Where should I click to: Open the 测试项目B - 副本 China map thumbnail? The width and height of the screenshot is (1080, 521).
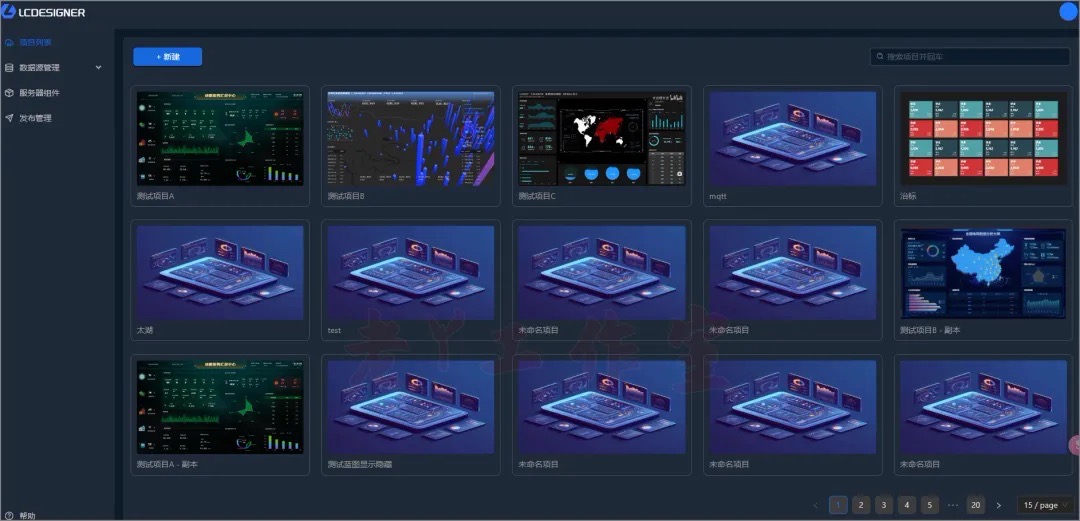click(983, 273)
